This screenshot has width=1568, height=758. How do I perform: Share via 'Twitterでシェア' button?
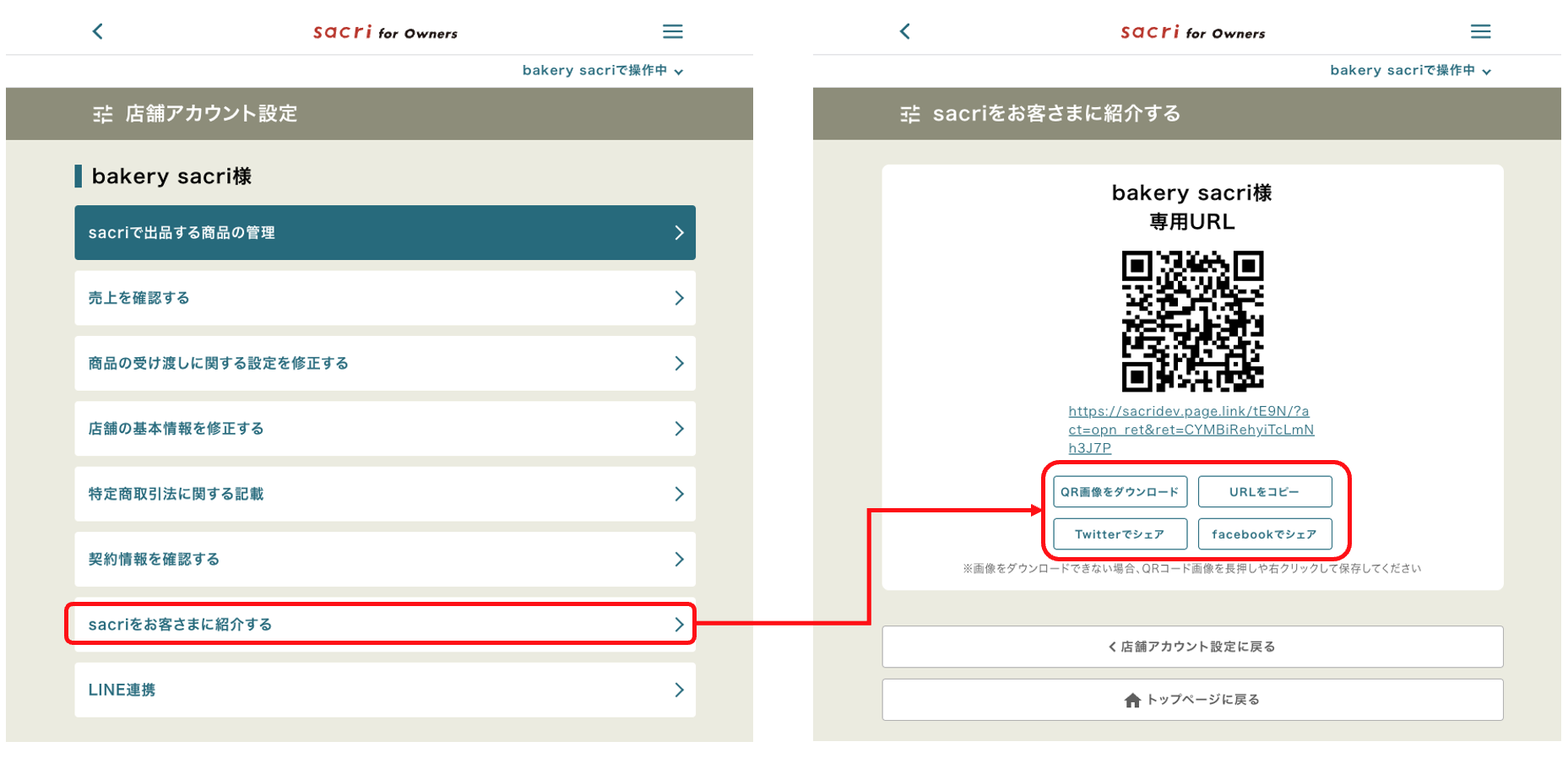[1120, 534]
